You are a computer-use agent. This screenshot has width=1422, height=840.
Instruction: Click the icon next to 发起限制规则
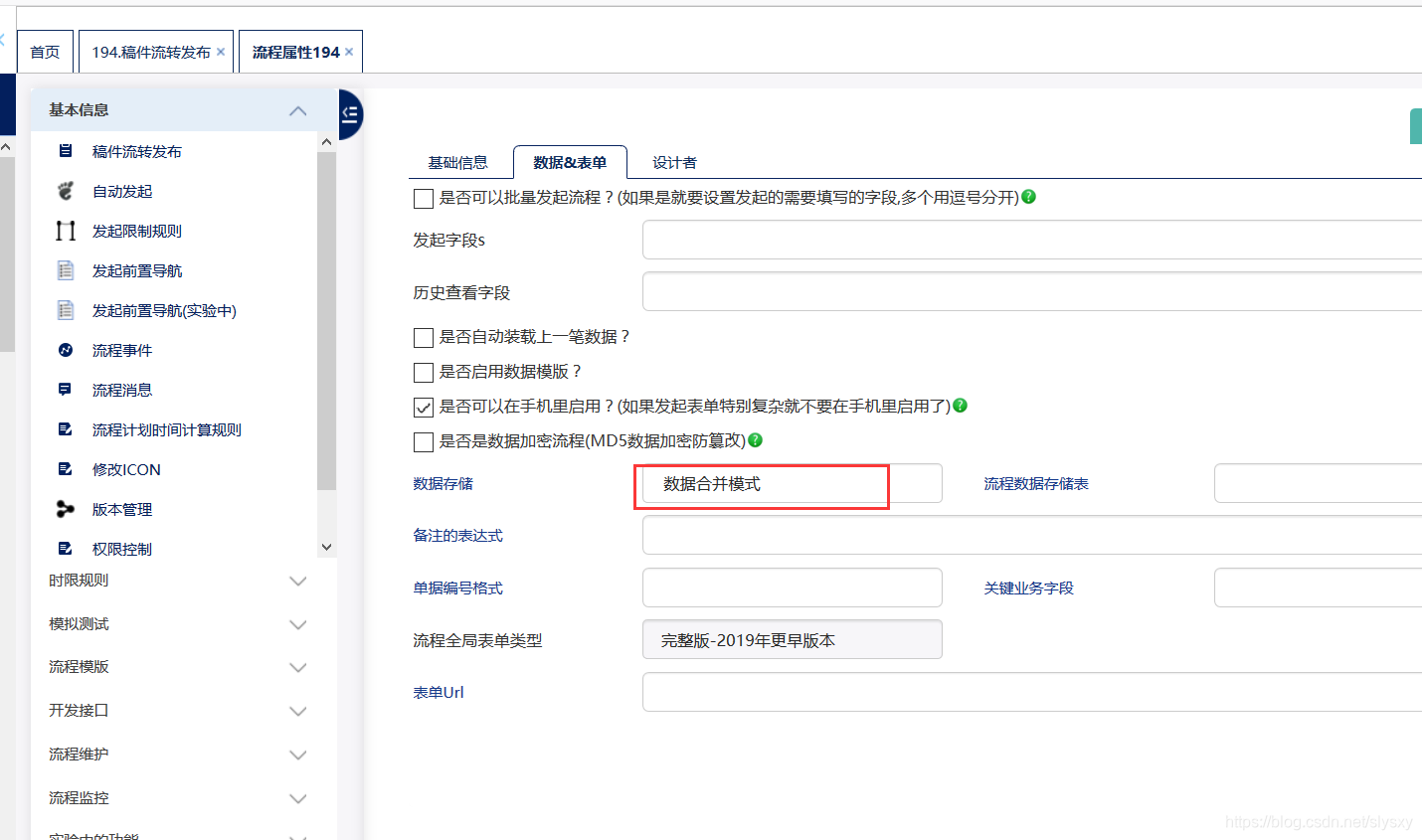point(66,231)
